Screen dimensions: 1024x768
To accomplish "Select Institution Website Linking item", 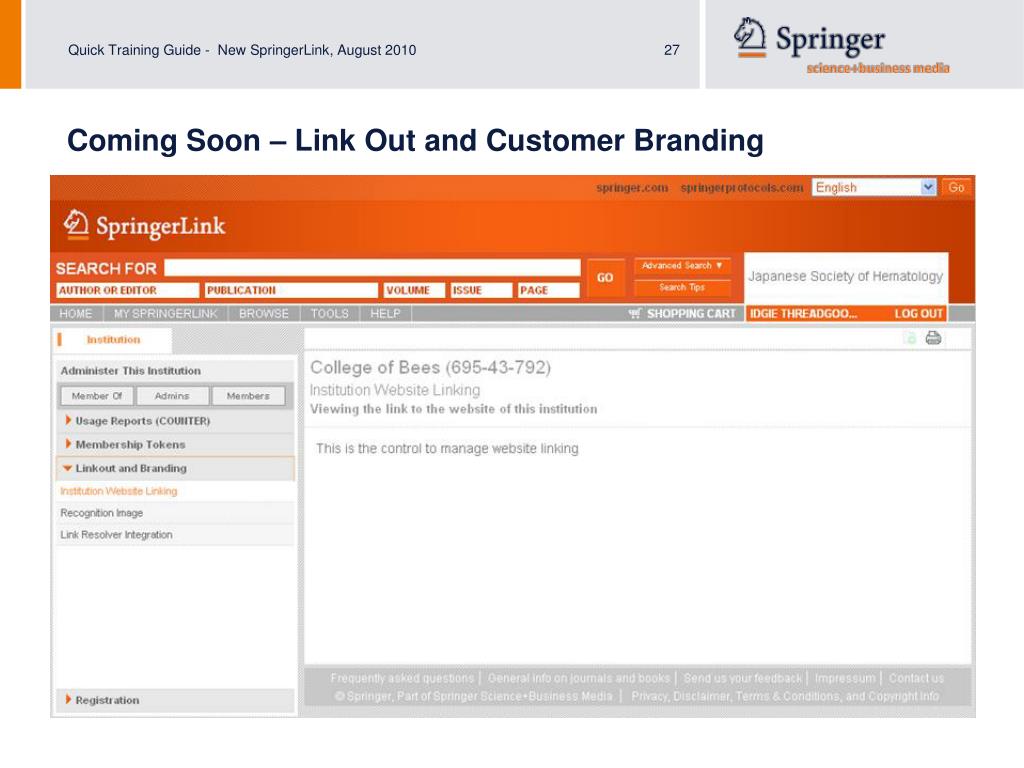I will pos(119,491).
